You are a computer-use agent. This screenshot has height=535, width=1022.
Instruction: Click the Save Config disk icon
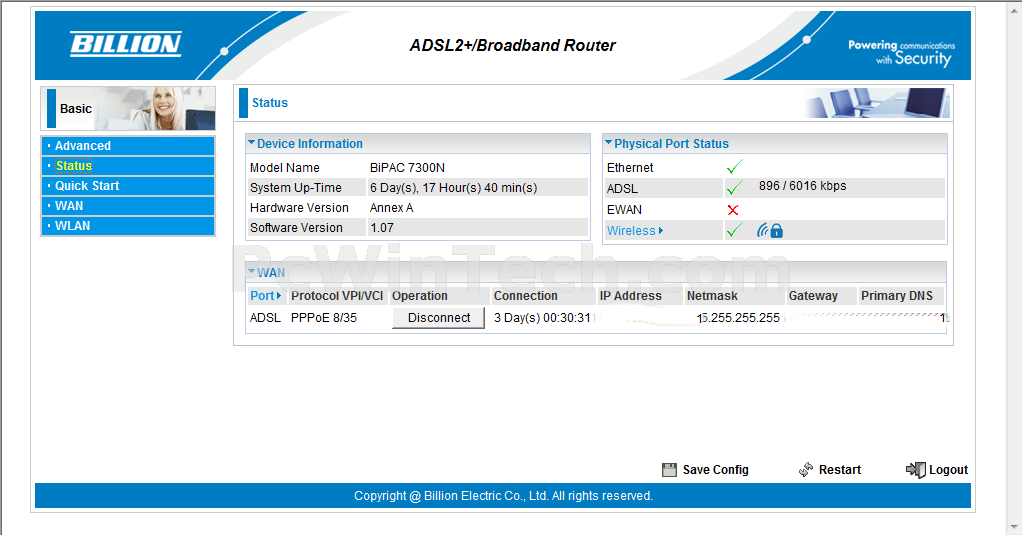coord(669,470)
